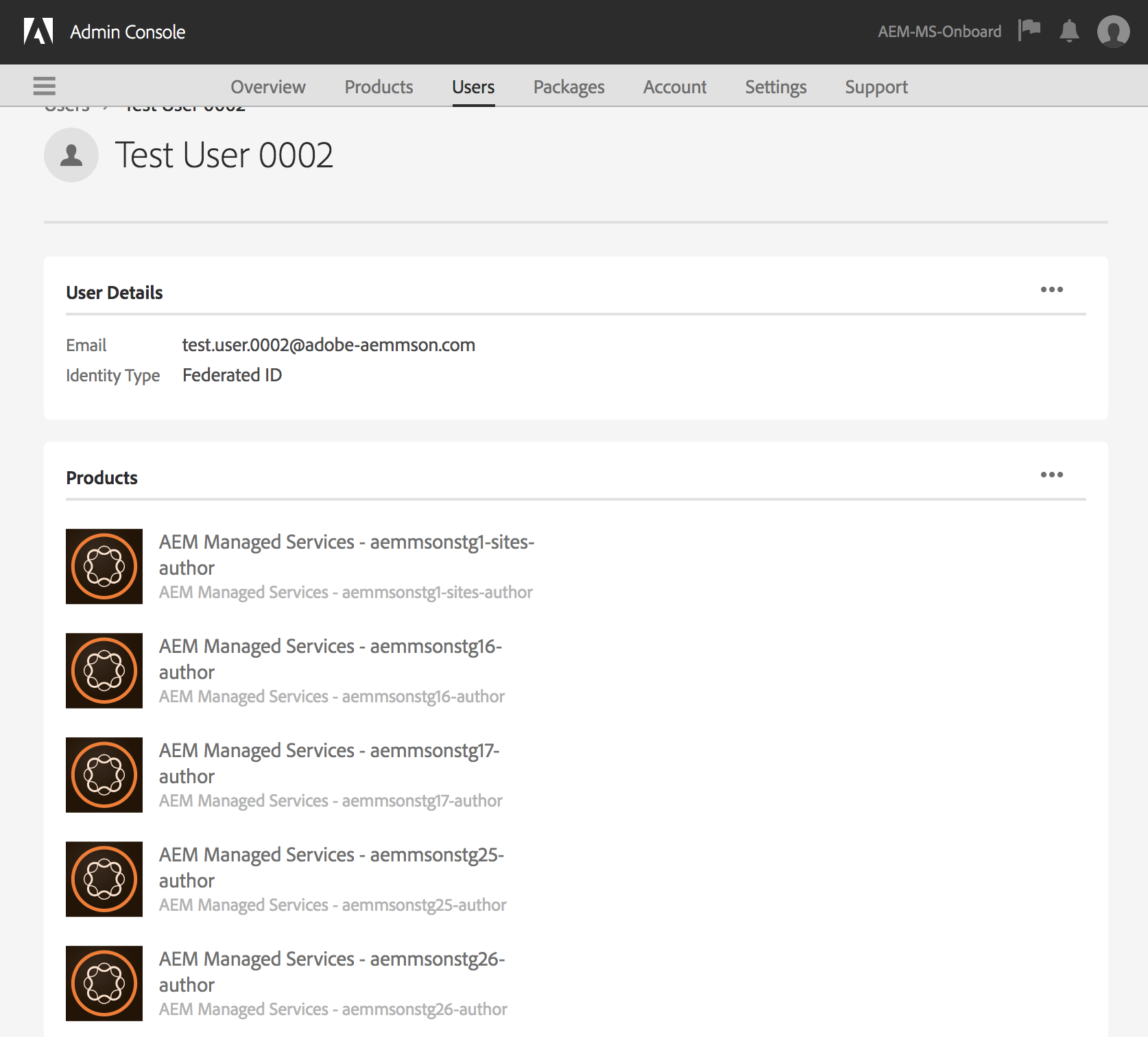
Task: Go to the Packages tab
Action: click(569, 87)
